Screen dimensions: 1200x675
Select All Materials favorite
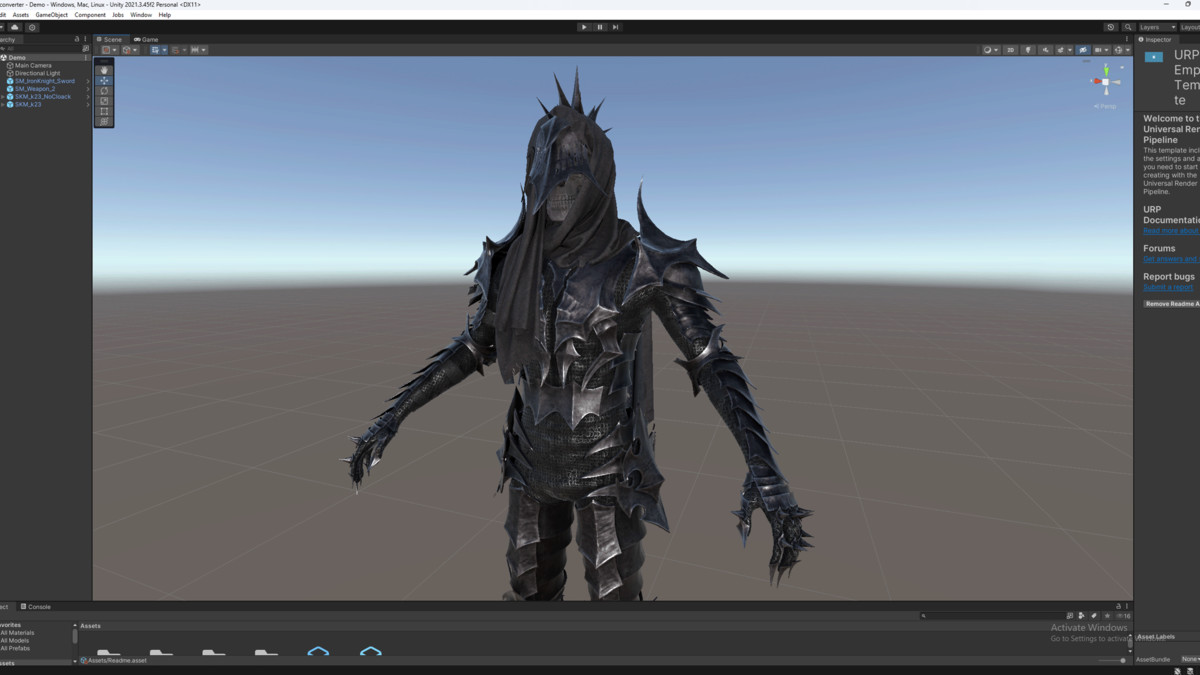point(17,633)
